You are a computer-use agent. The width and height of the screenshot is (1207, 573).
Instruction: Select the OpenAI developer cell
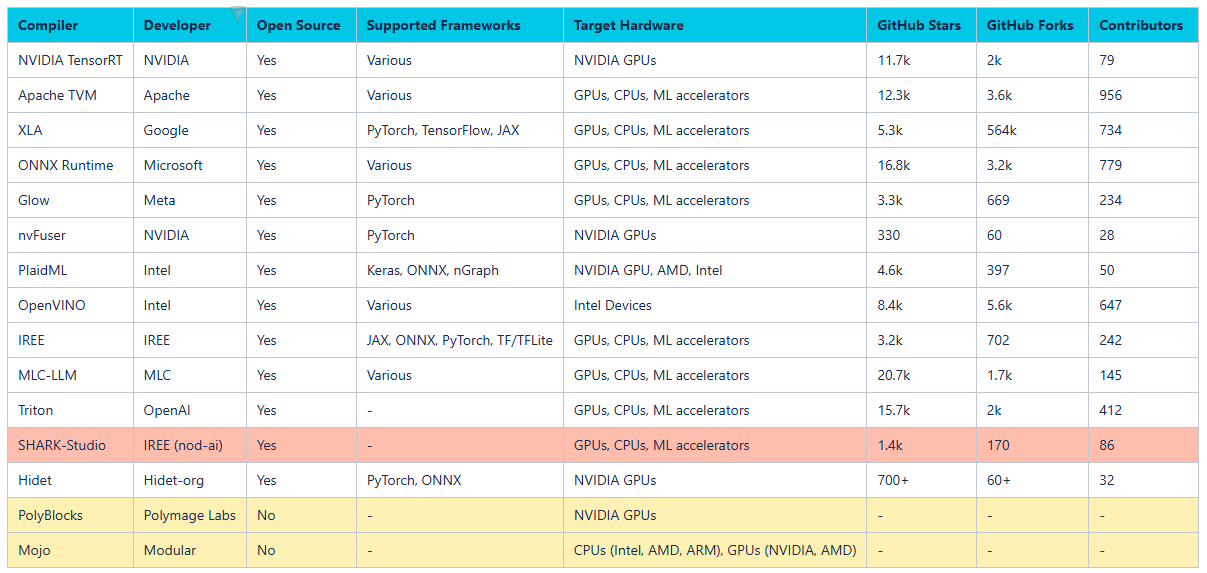(190, 410)
